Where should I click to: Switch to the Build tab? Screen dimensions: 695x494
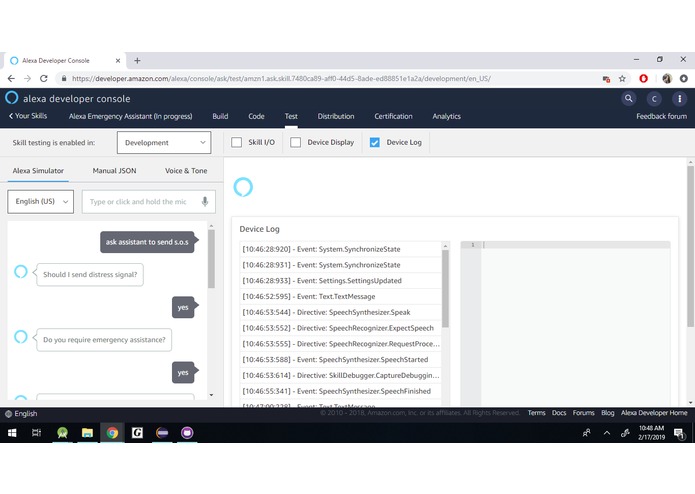click(220, 116)
